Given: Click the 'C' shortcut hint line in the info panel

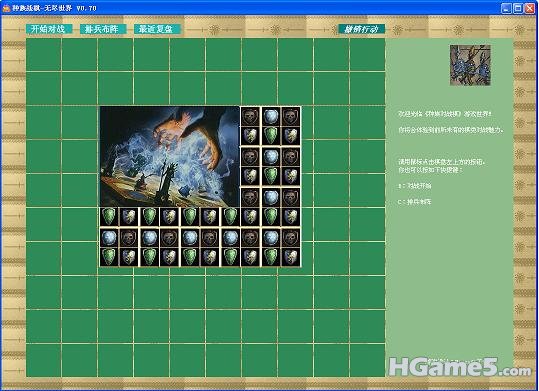Looking at the screenshot, I should tap(415, 202).
